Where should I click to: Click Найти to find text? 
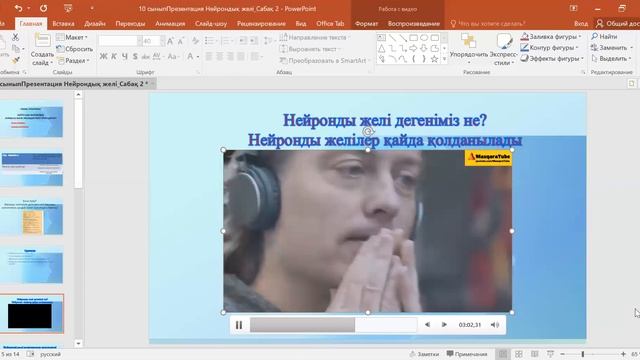pos(604,37)
